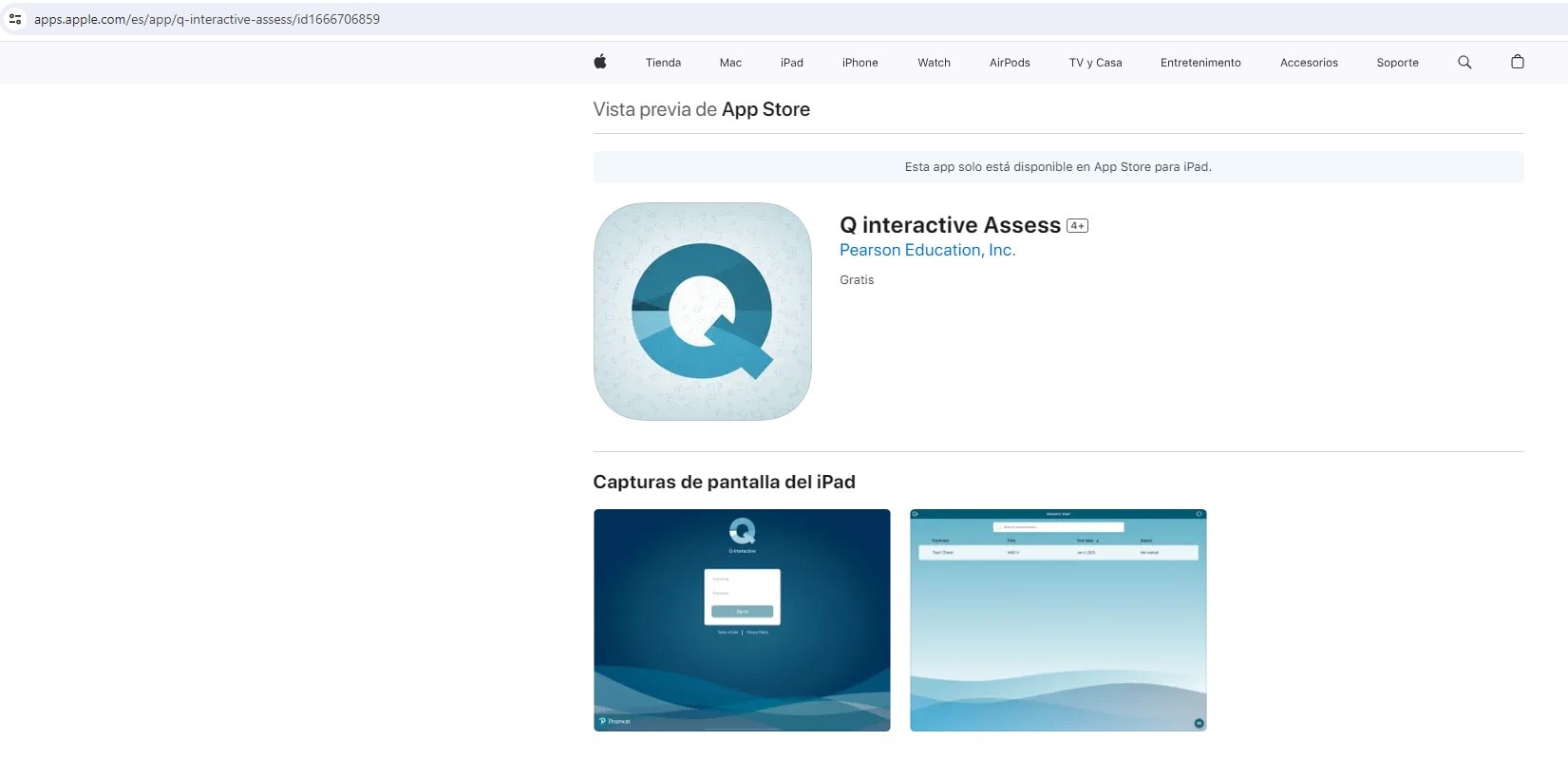Click TV y Casa in navigation
The height and width of the screenshot is (759, 1568).
coord(1095,63)
